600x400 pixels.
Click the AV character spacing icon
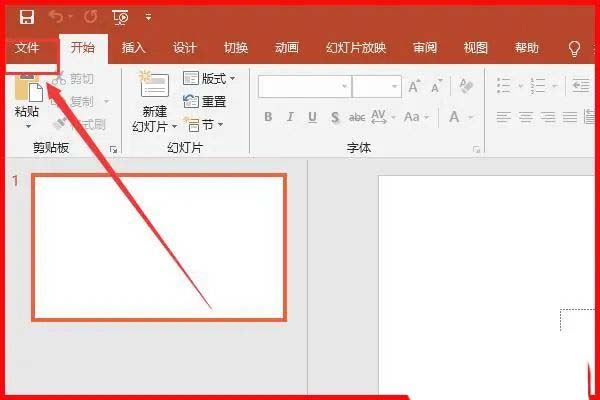click(x=378, y=117)
